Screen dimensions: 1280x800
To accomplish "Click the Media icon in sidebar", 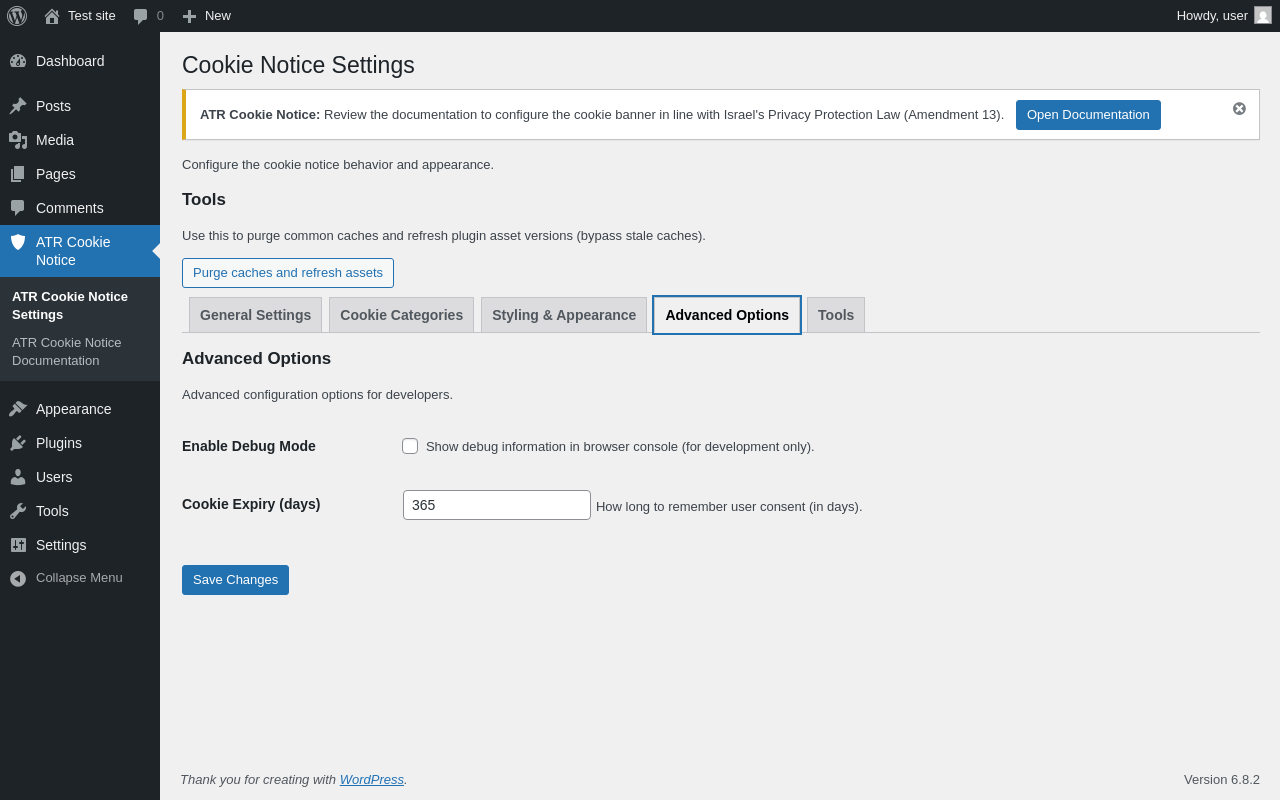I will [18, 140].
